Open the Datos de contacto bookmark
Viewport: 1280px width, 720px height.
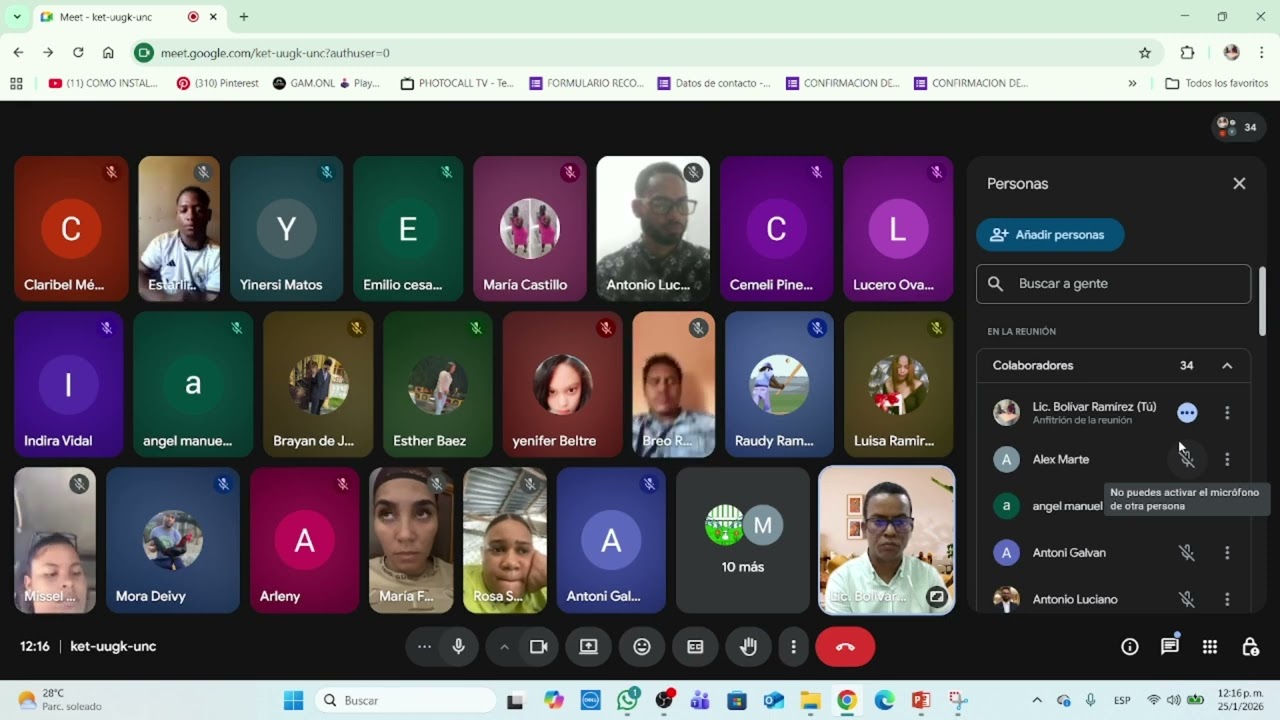tap(714, 84)
